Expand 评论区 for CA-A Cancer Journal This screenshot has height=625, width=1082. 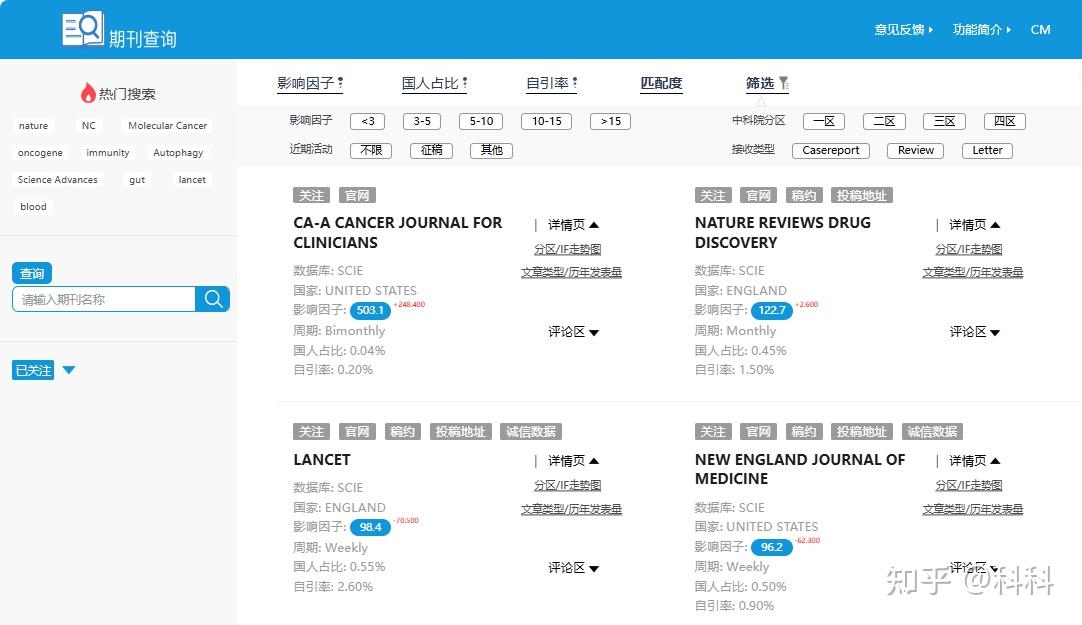[x=573, y=332]
